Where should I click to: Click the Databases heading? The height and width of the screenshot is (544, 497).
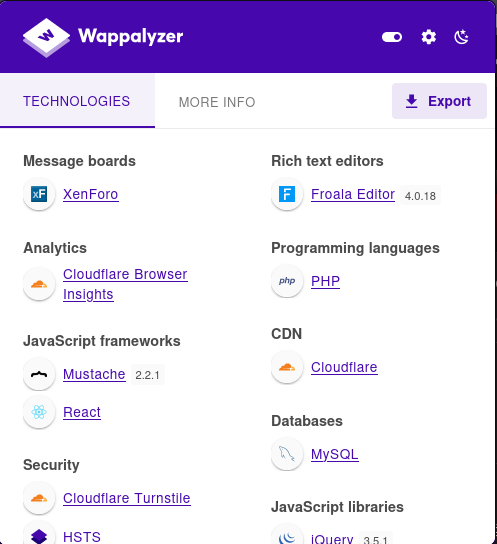(307, 420)
